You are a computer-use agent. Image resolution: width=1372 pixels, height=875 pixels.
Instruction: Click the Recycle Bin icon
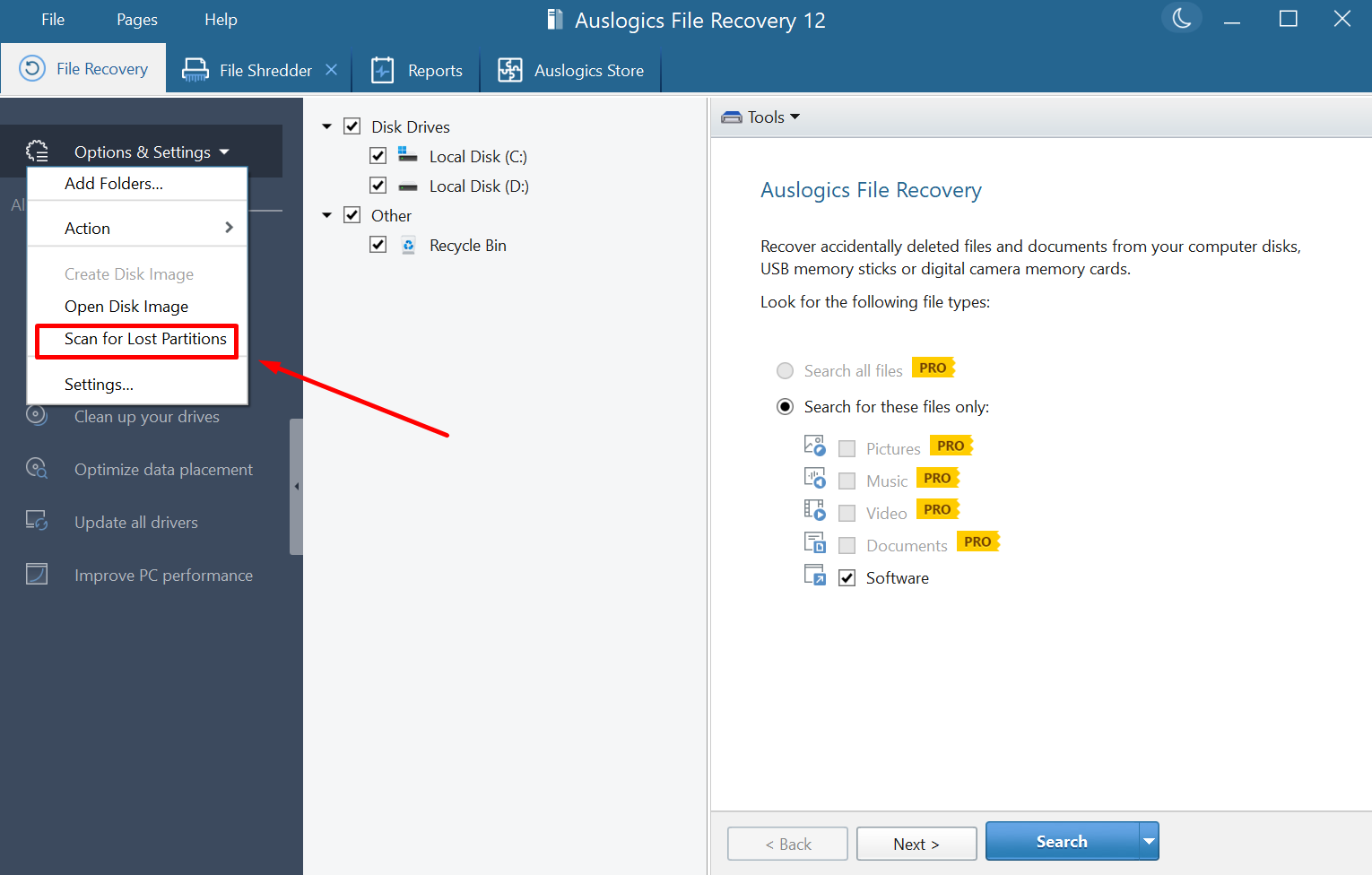pos(408,246)
